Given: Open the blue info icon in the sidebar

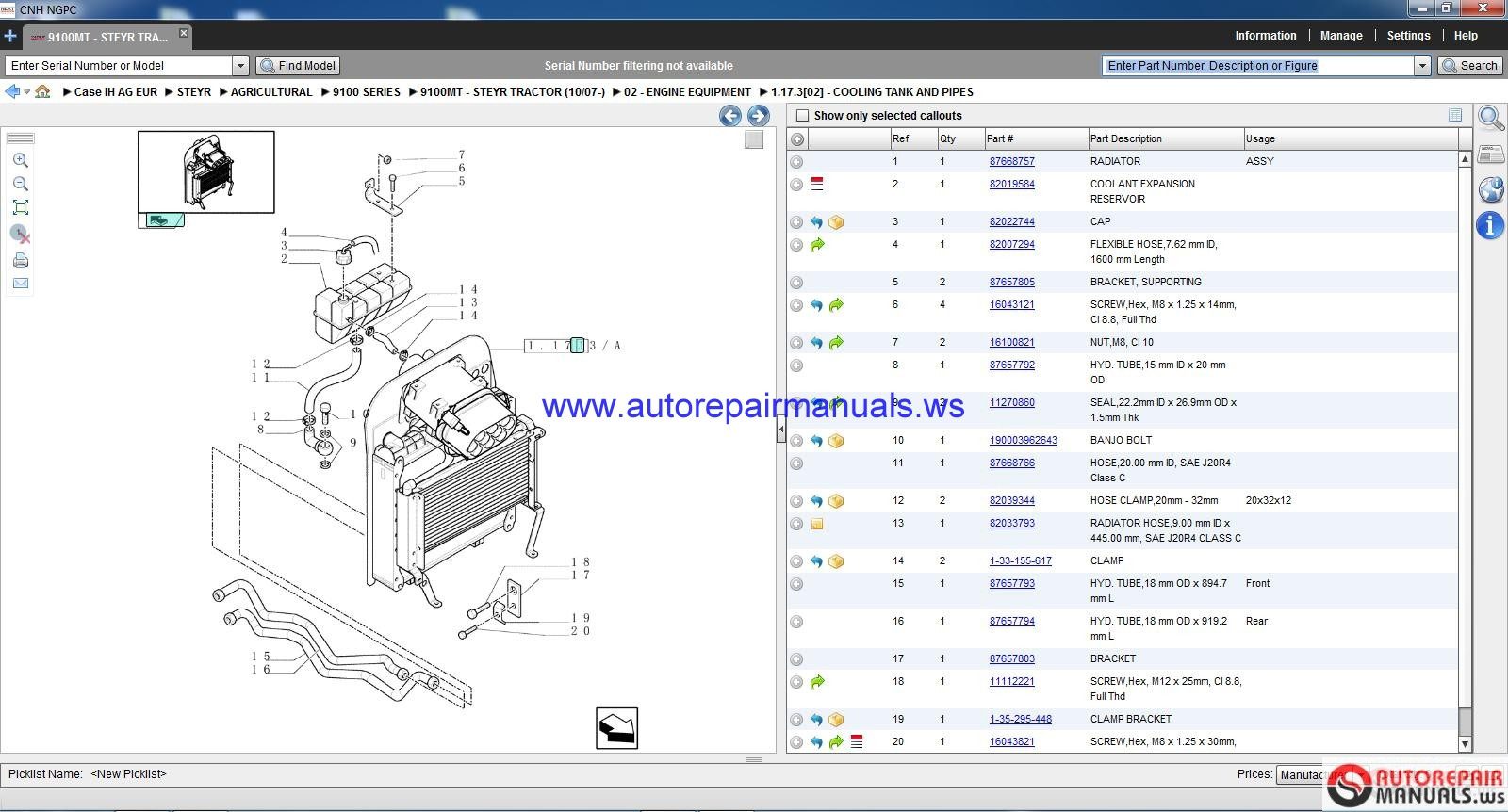Looking at the screenshot, I should (x=1490, y=225).
